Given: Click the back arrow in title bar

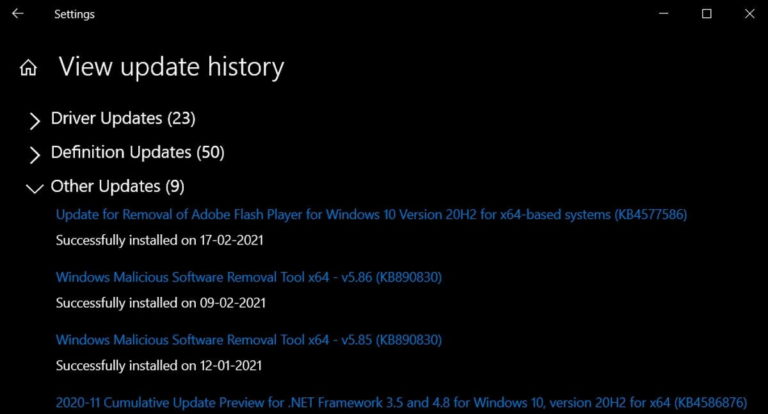Looking at the screenshot, I should click(17, 14).
